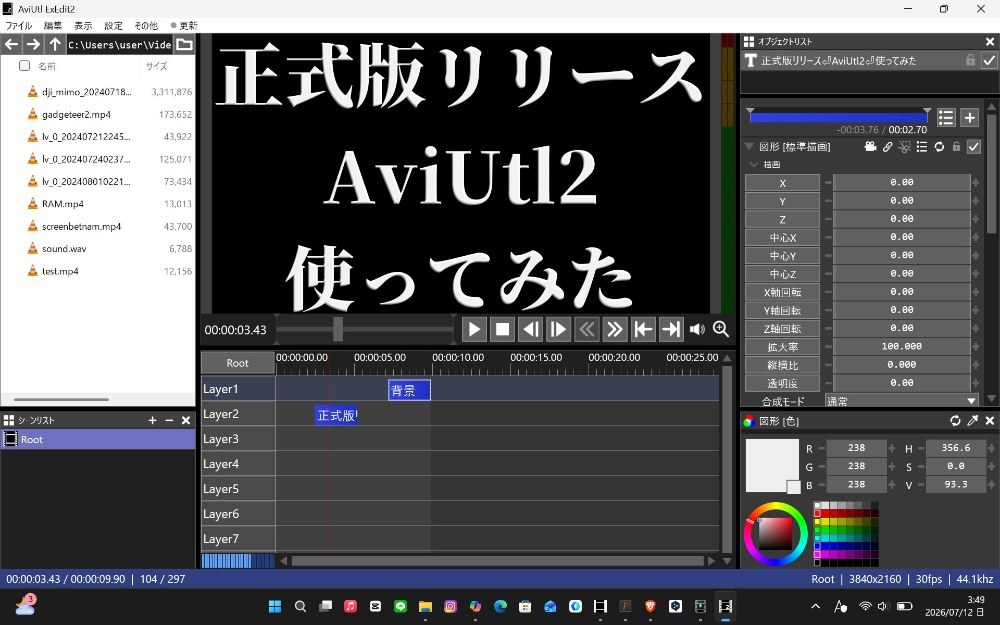Remove a scene with the minus icon
Viewport: 1000px width, 625px height.
point(169,420)
